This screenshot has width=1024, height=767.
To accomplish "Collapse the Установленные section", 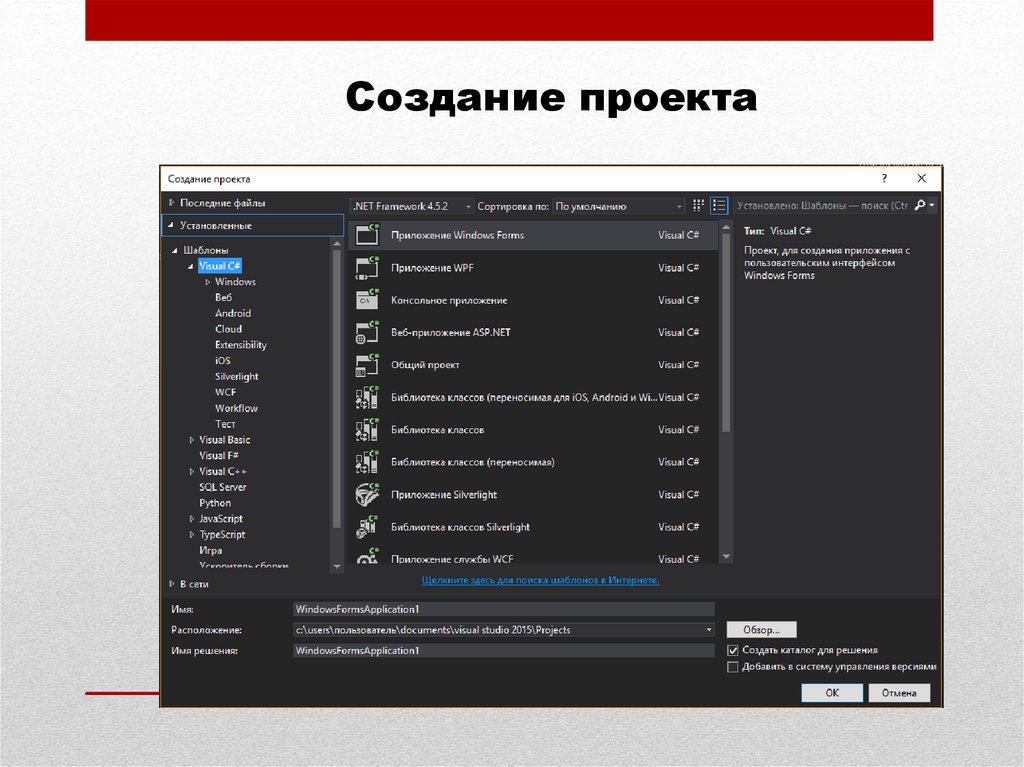I will pyautogui.click(x=171, y=225).
